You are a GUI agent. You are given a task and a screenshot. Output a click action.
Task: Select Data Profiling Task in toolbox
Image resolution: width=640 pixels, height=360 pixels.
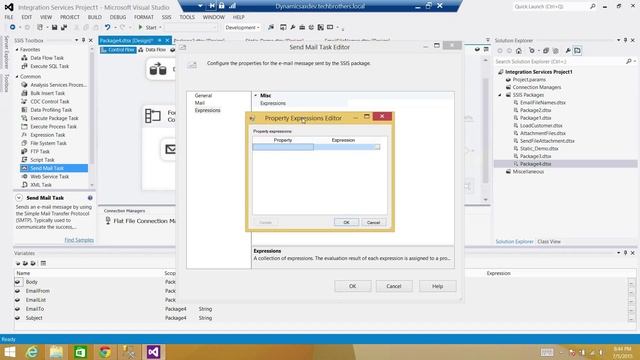(51, 110)
